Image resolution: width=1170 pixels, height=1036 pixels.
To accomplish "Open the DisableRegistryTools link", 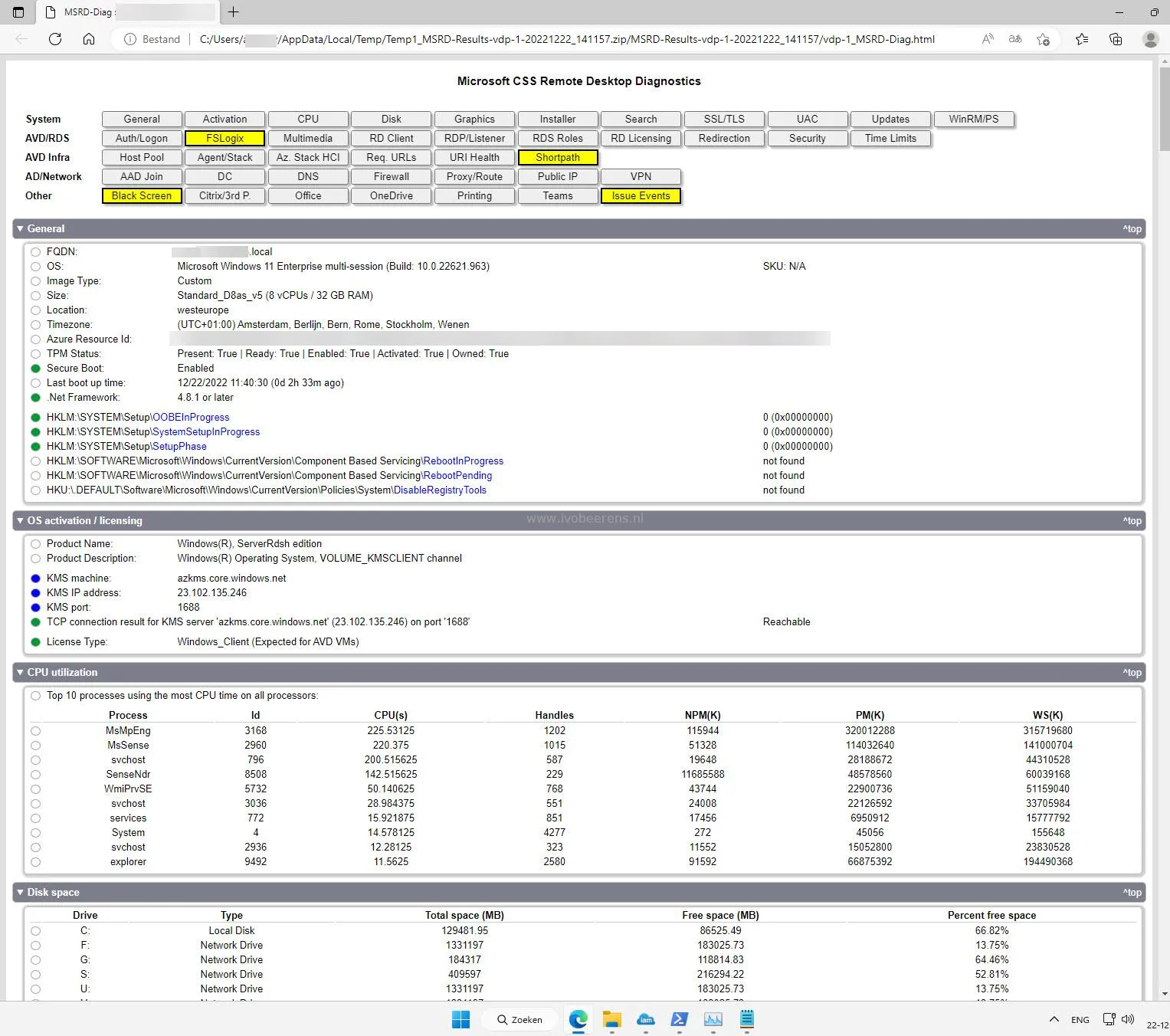I will 440,490.
